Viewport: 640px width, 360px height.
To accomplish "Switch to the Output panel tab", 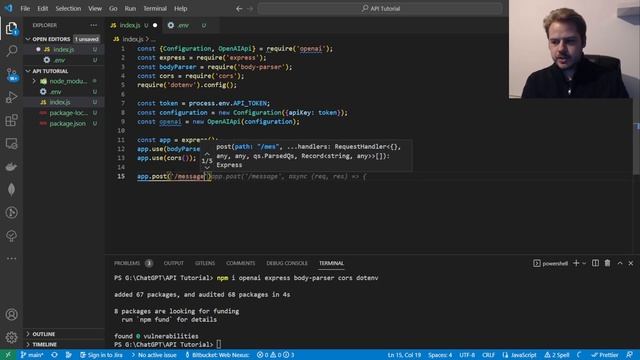I will click(173, 263).
